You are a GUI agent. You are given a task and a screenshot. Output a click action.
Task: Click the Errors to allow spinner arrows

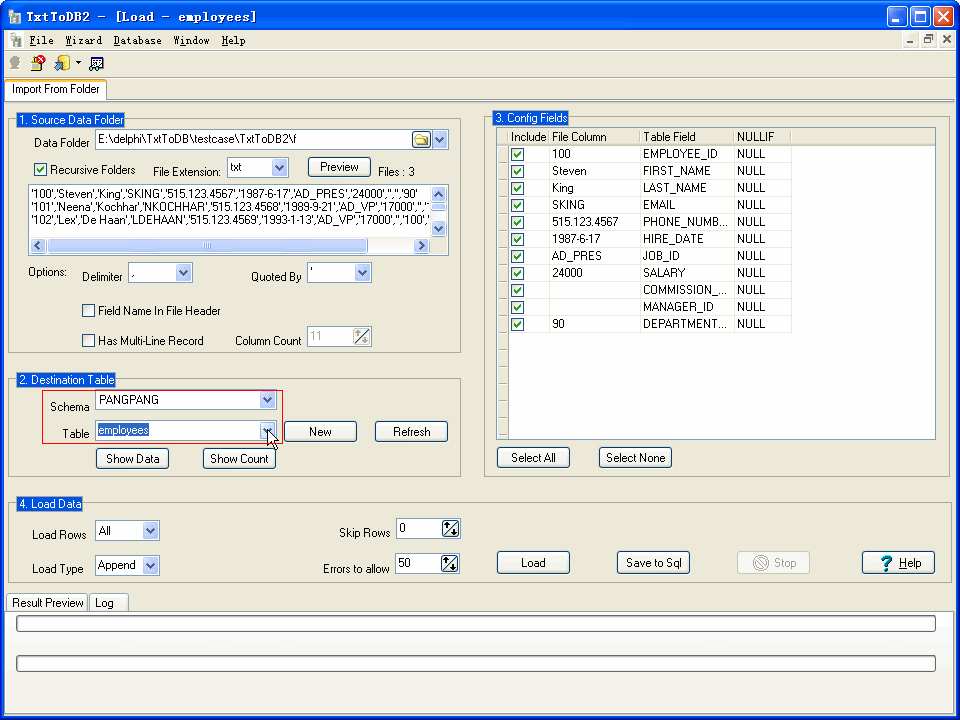[450, 563]
